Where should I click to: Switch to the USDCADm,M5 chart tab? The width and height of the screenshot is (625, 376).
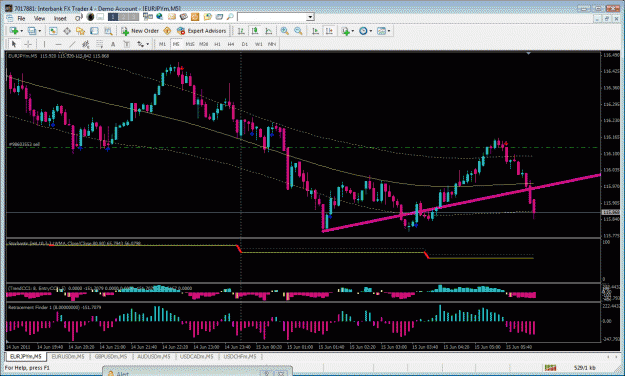point(197,356)
